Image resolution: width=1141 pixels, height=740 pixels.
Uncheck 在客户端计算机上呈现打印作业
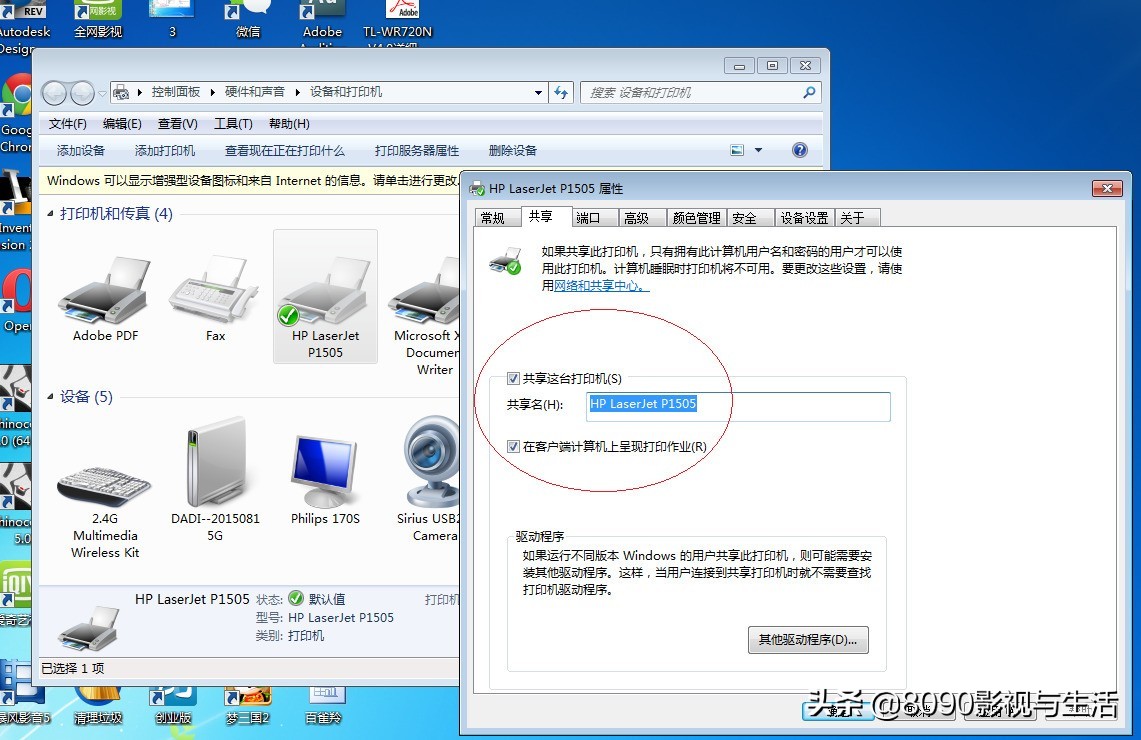pyautogui.click(x=513, y=446)
